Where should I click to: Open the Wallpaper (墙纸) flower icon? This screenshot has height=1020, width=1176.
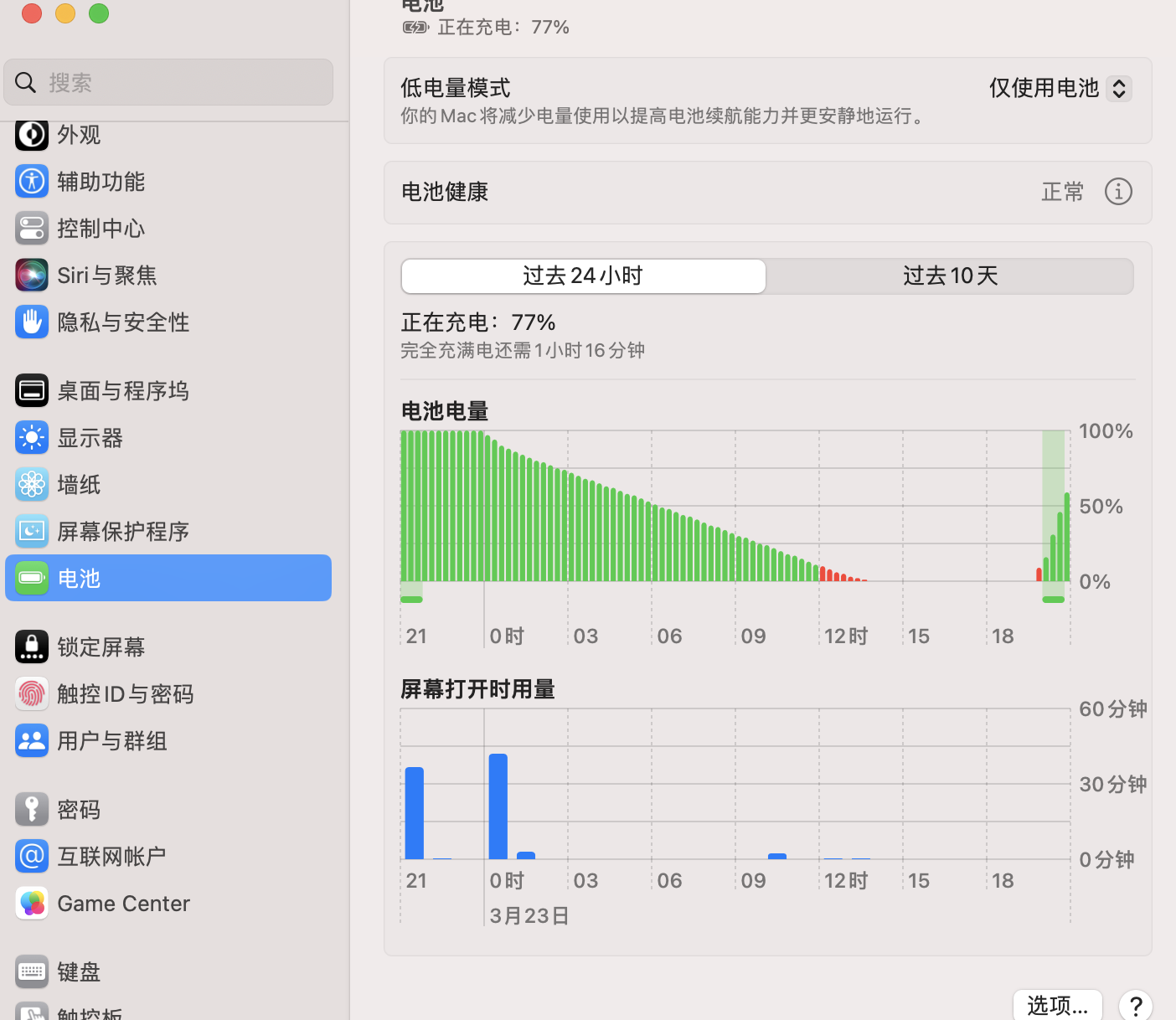click(32, 485)
